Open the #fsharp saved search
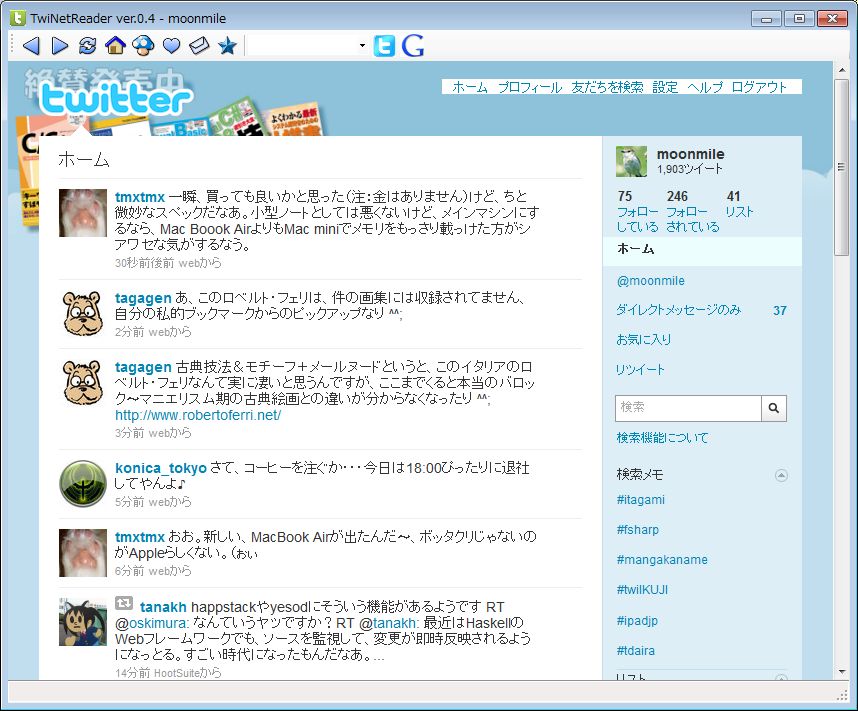The image size is (858, 711). (638, 530)
